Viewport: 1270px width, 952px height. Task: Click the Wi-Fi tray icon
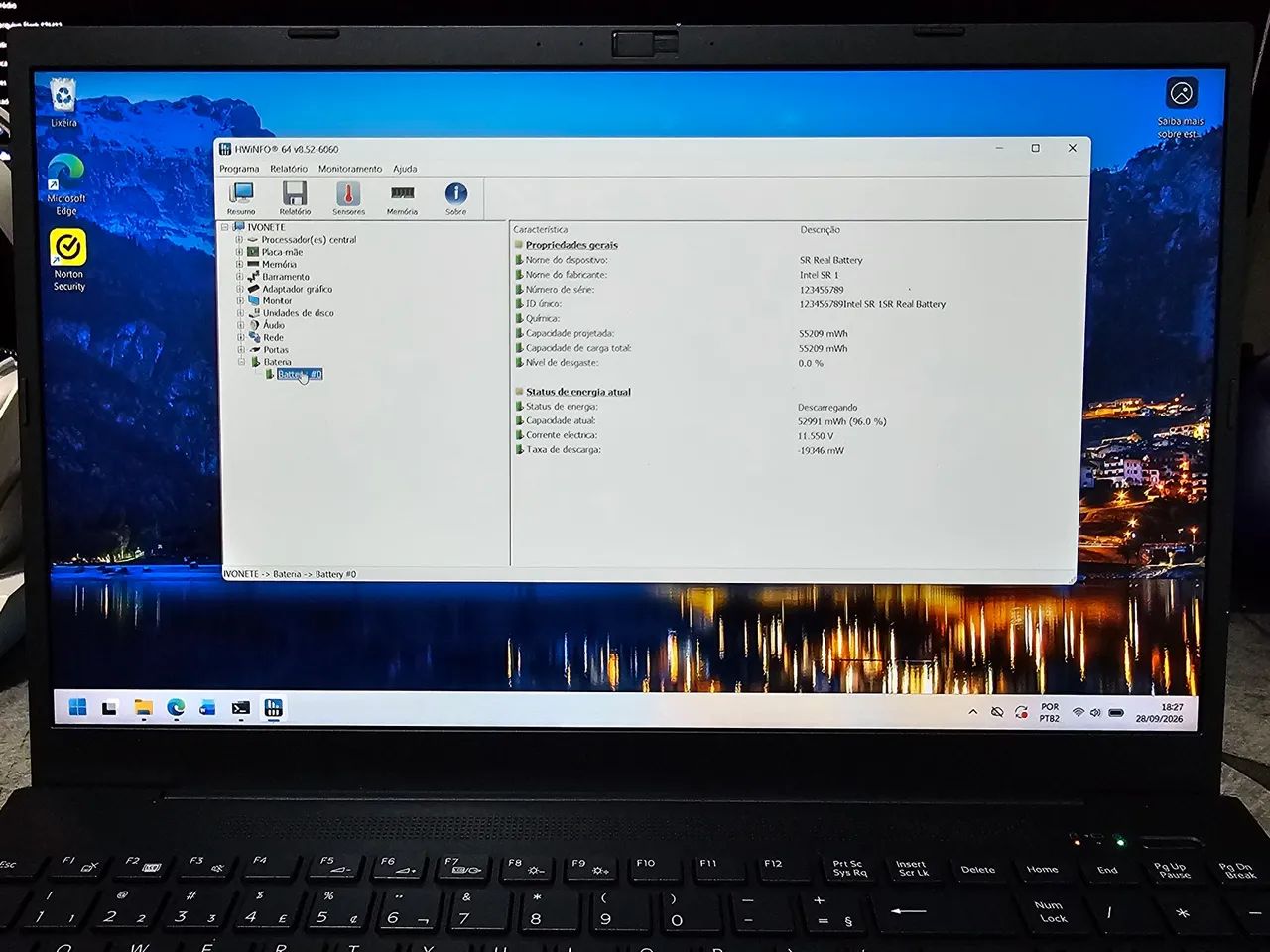coord(1078,713)
